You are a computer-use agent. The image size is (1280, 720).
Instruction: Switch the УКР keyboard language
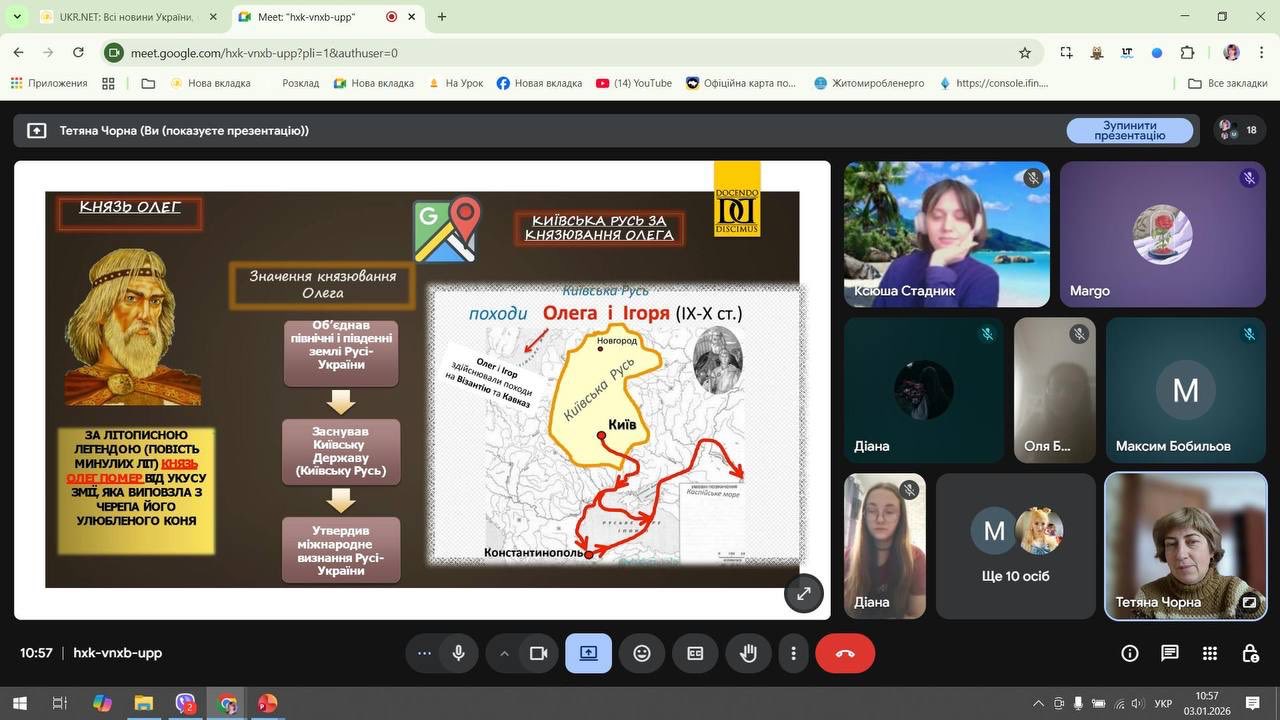tap(1163, 703)
